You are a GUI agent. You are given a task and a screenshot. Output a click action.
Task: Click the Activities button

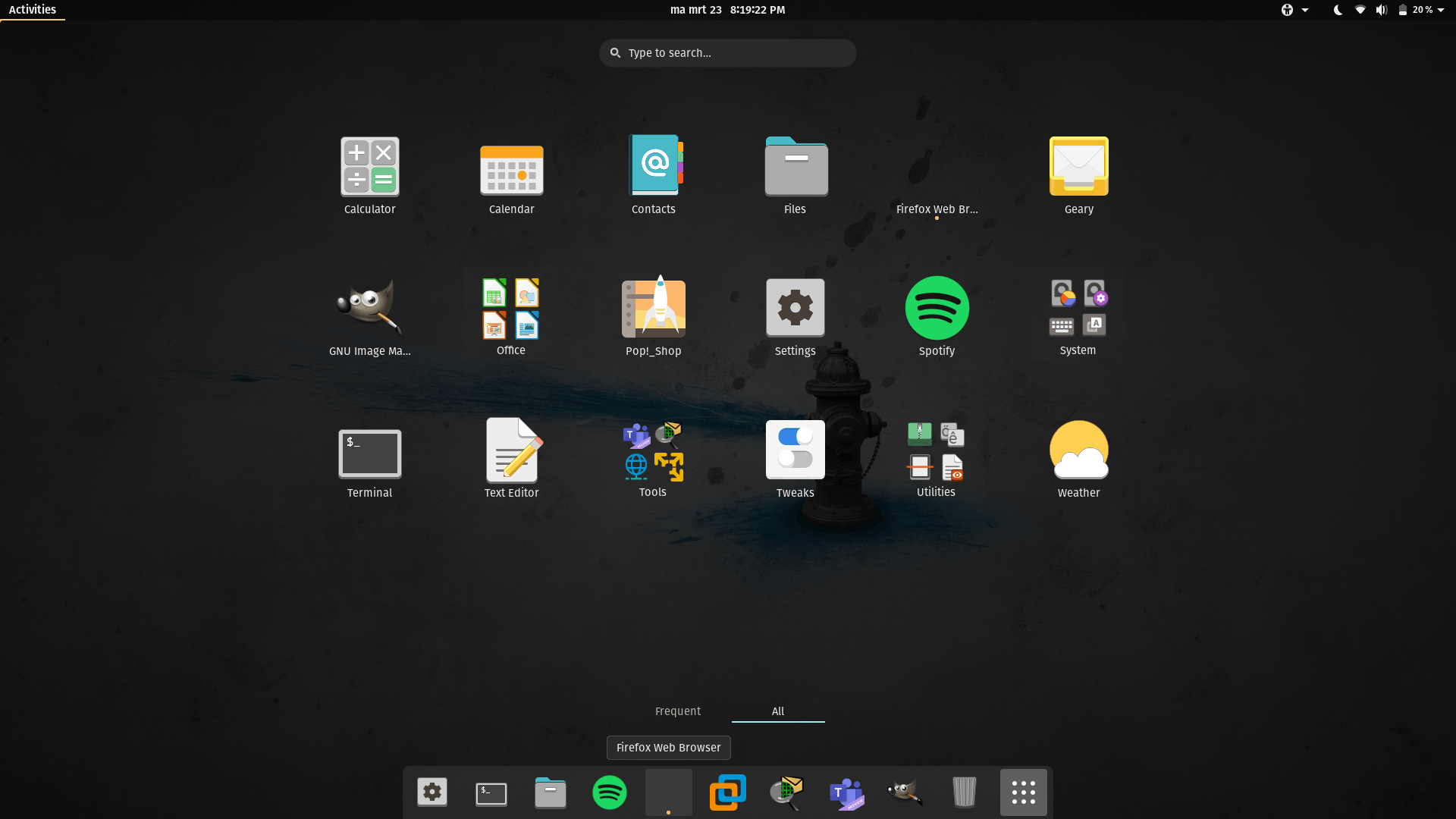point(33,10)
